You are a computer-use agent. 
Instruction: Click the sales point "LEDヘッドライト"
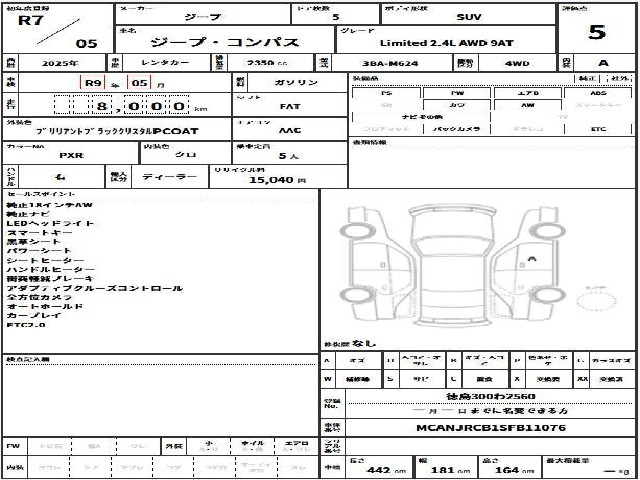pyautogui.click(x=50, y=224)
